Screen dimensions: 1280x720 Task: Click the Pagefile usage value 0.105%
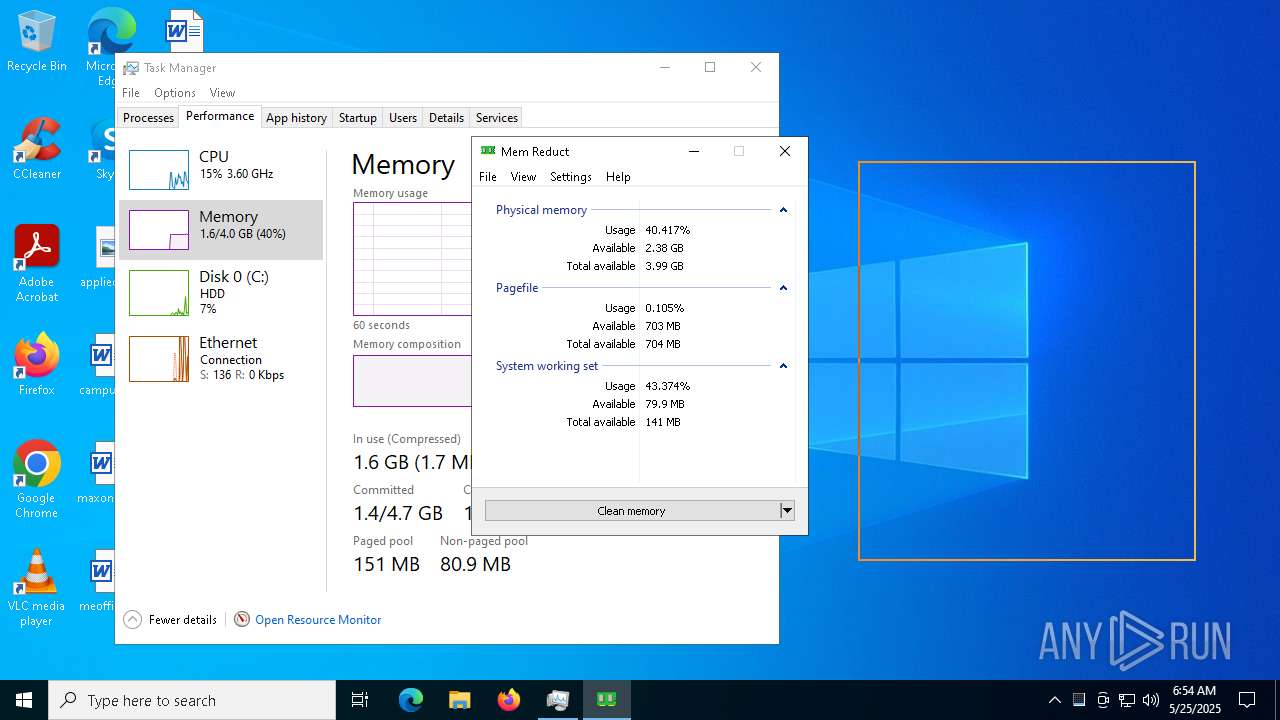click(x=664, y=308)
